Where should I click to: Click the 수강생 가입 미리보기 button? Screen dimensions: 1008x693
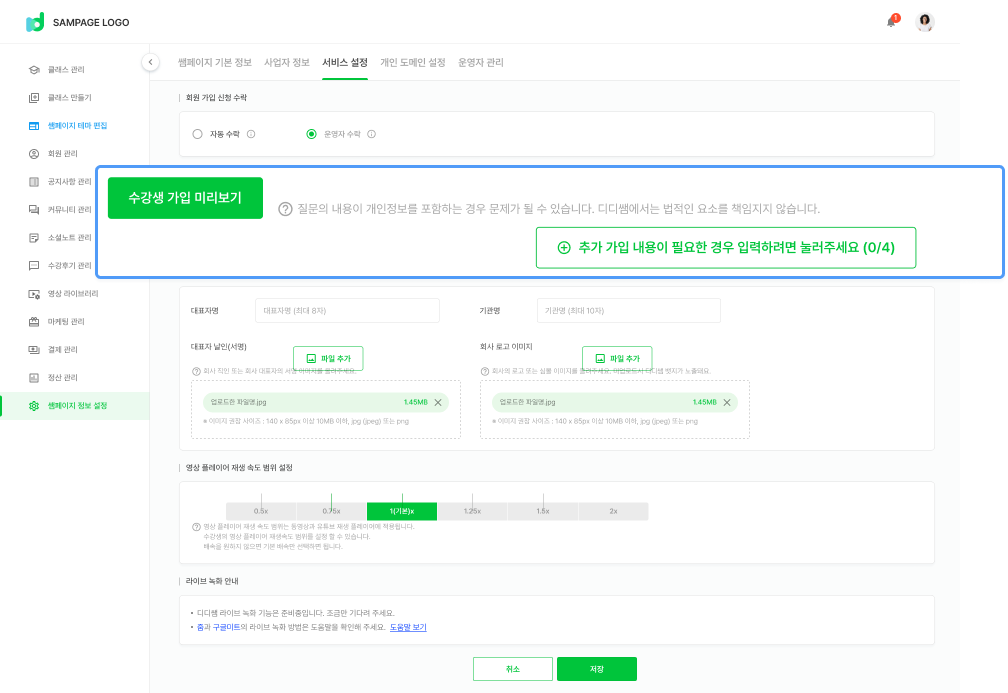(x=185, y=198)
